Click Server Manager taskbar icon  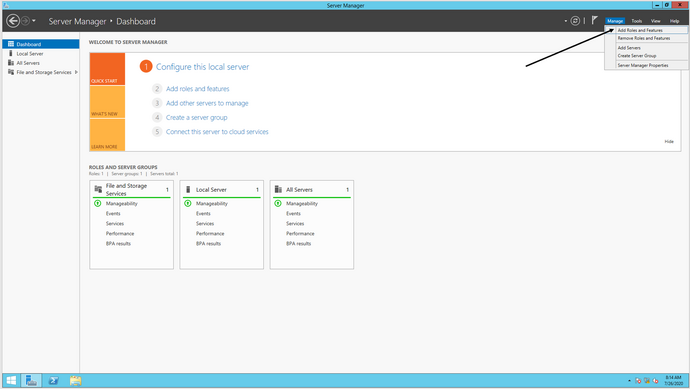tap(31, 380)
